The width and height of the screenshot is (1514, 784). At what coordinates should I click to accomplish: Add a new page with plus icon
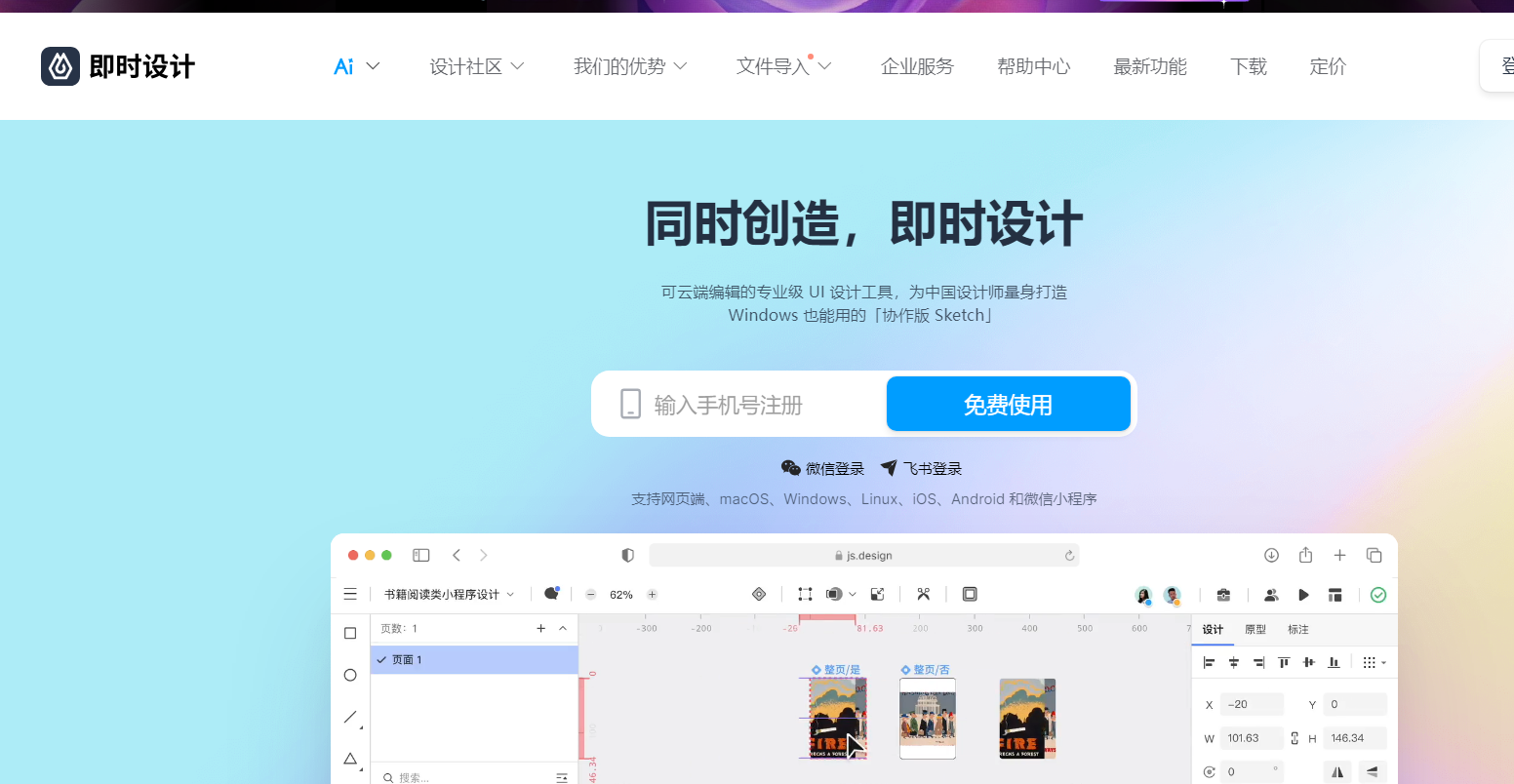click(540, 628)
